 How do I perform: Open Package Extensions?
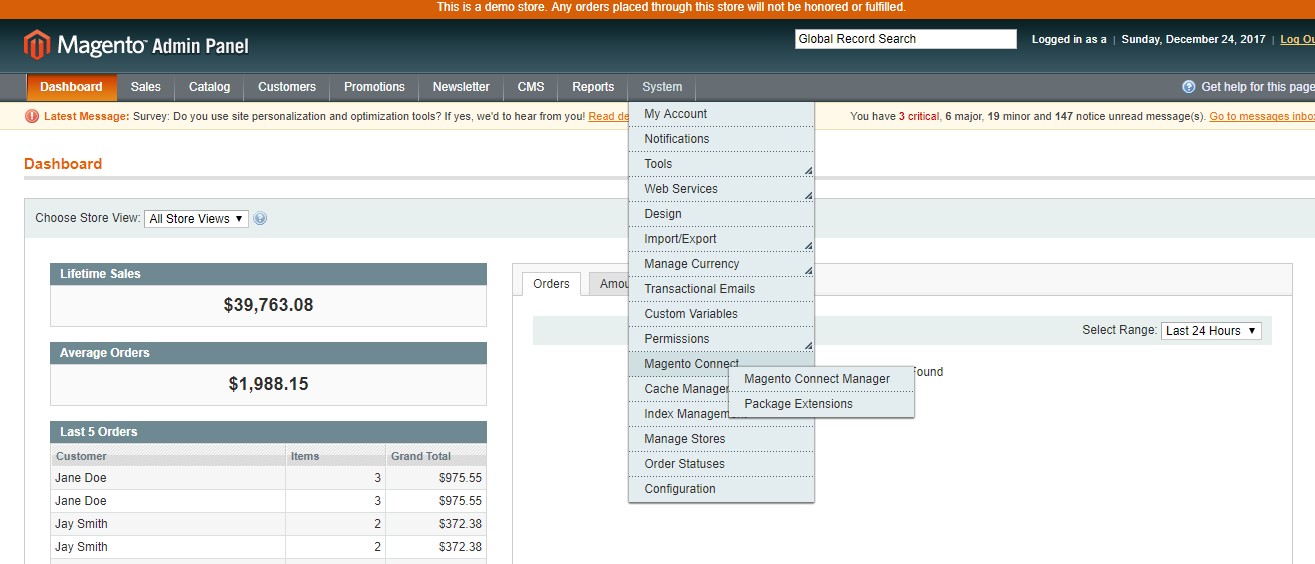[821, 404]
